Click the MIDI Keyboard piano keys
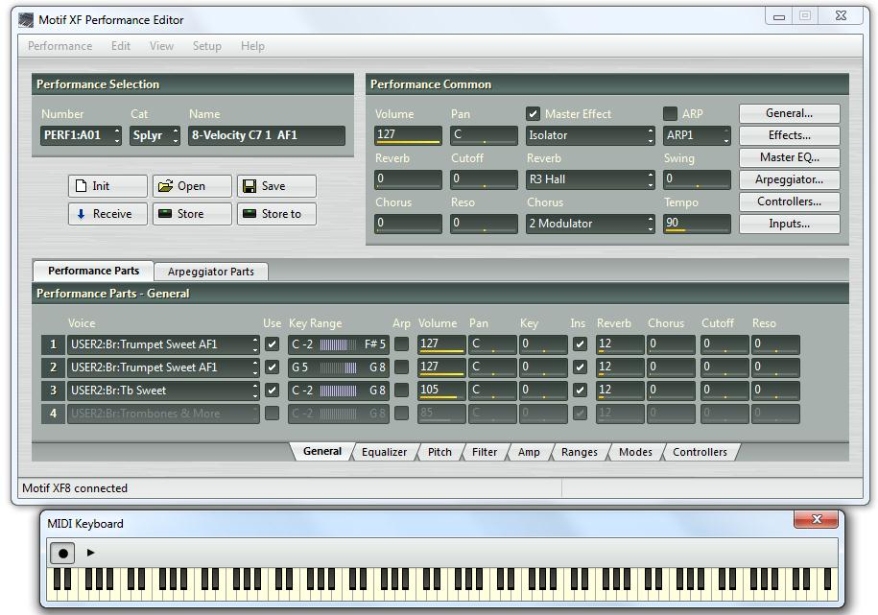Viewport: 878px width, 615px height. (442, 585)
